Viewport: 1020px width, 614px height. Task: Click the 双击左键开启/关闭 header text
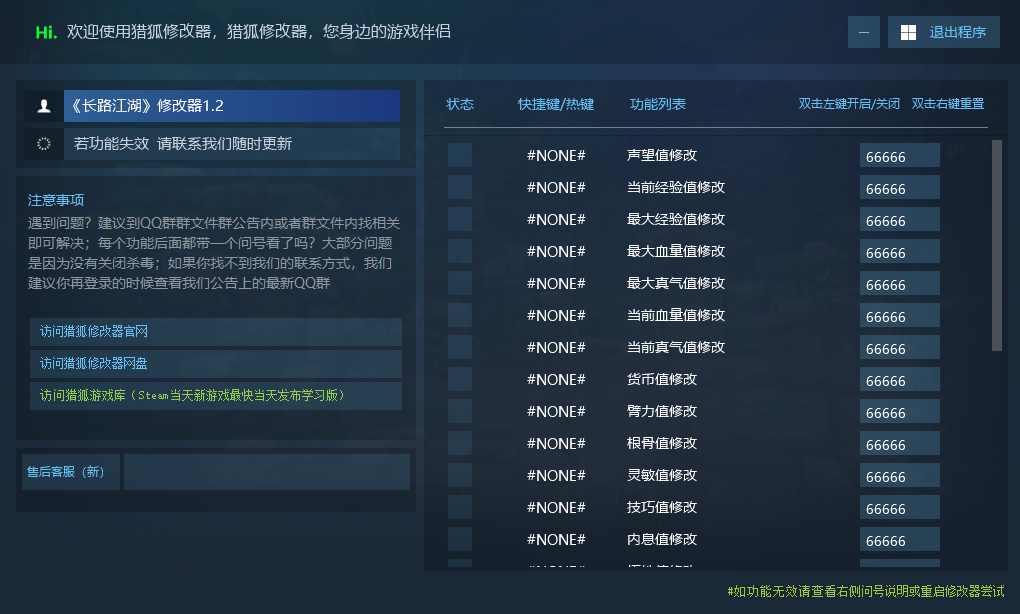pos(849,104)
